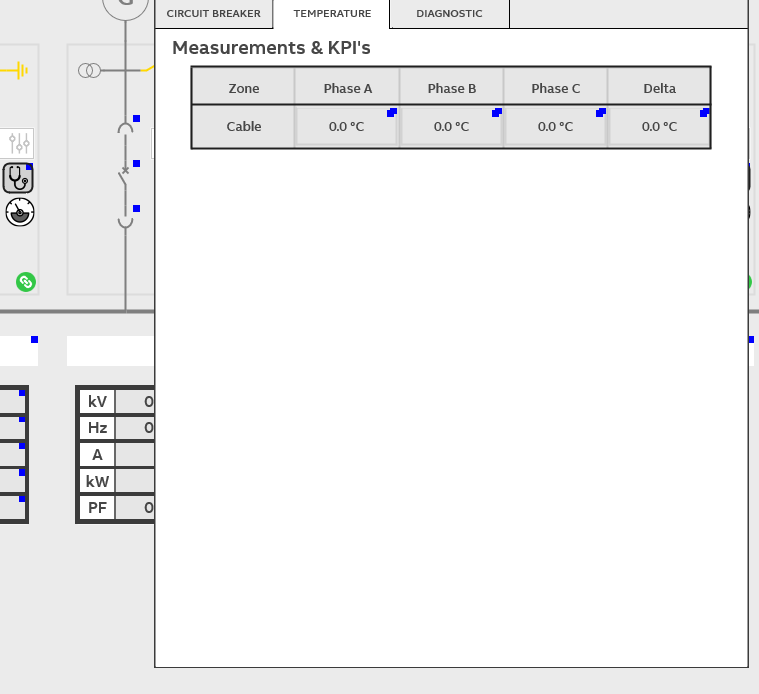Click the Hz value field

click(x=135, y=428)
